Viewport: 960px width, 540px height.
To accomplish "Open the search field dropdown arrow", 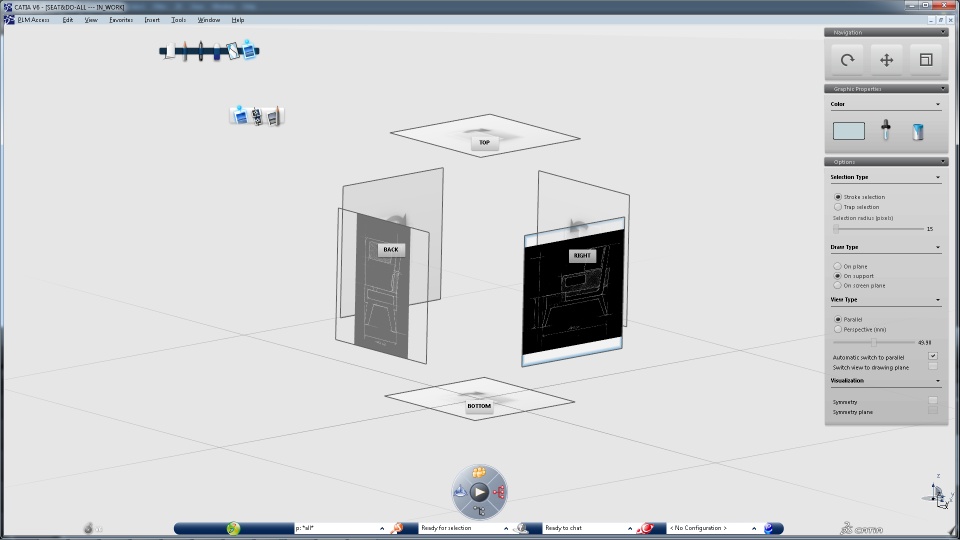I will pyautogui.click(x=382, y=528).
